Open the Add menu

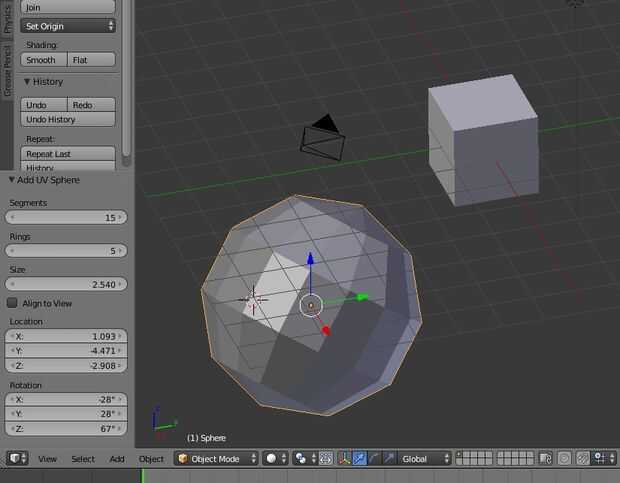coord(117,459)
